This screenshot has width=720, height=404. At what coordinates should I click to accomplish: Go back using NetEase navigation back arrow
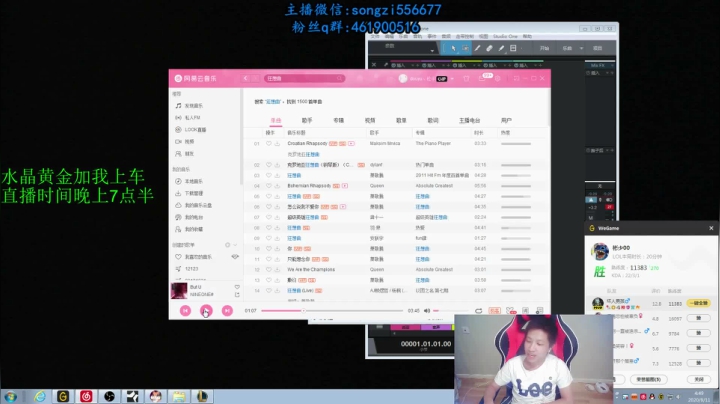[246, 79]
